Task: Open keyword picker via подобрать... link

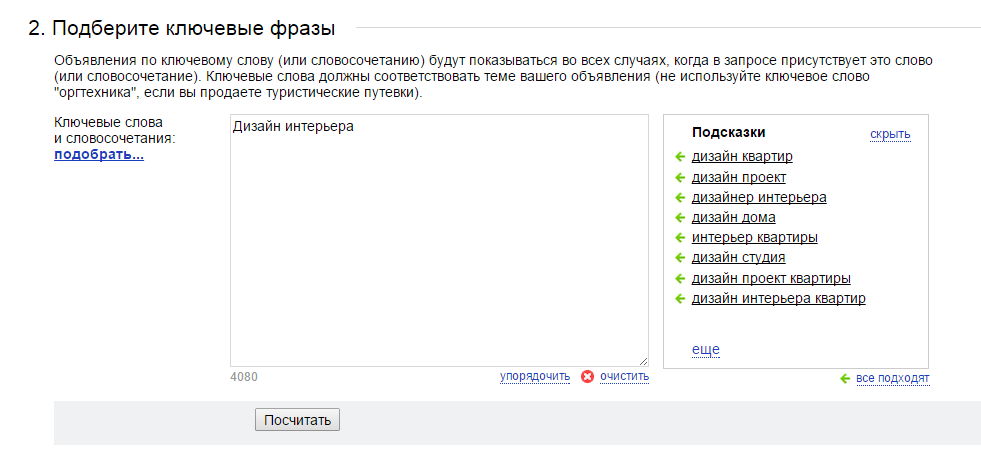Action: coord(99,155)
